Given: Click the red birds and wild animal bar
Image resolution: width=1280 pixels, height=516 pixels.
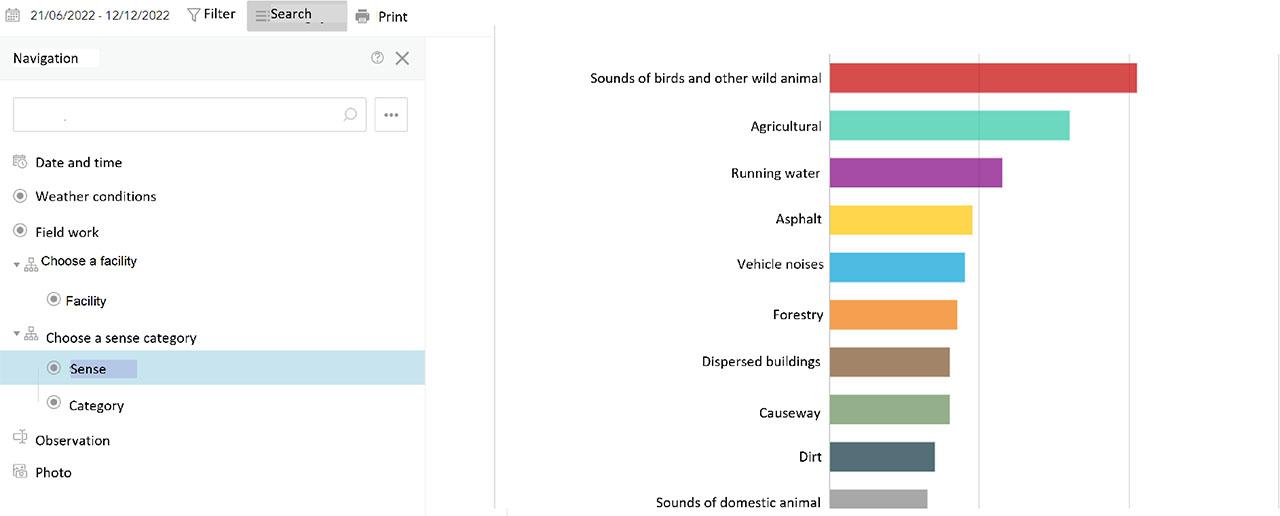Looking at the screenshot, I should pyautogui.click(x=982, y=78).
